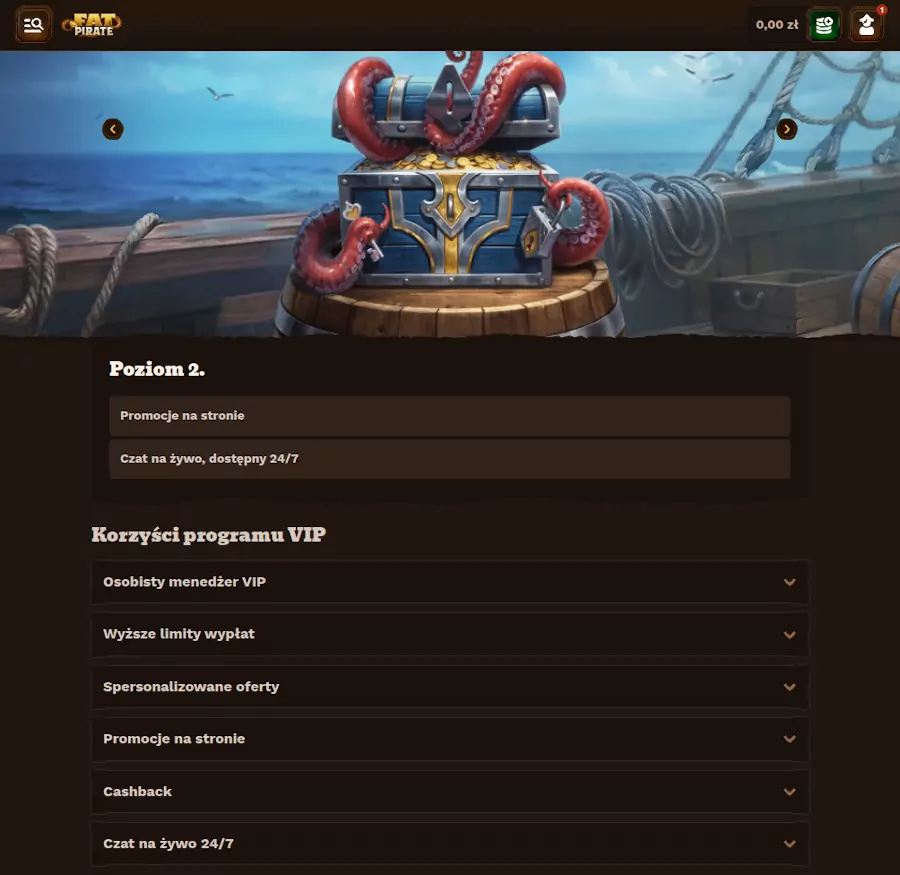
Task: Expand Osobisty menedżer VIP section
Action: [x=450, y=582]
